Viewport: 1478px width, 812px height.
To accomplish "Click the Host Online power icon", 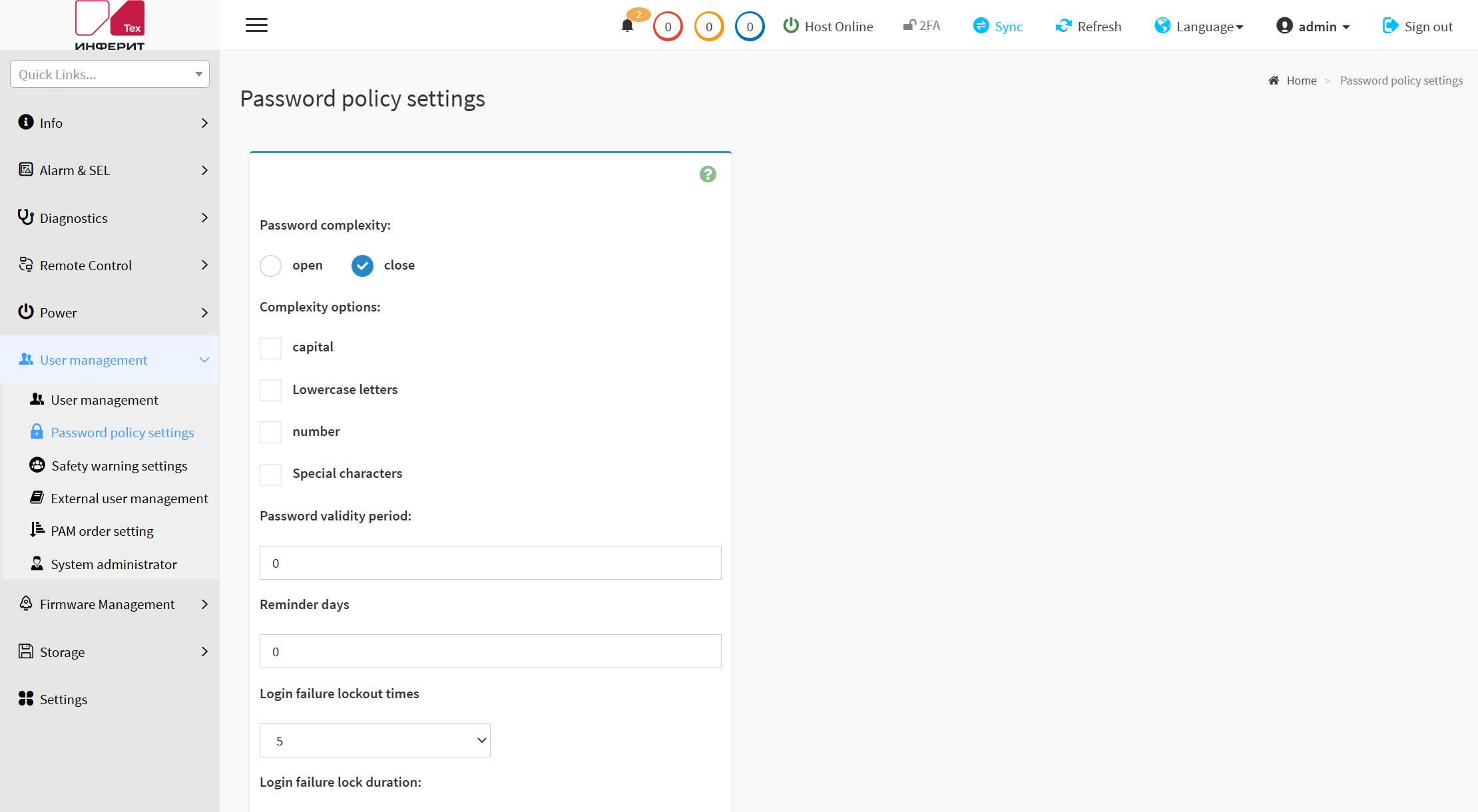I will point(791,26).
